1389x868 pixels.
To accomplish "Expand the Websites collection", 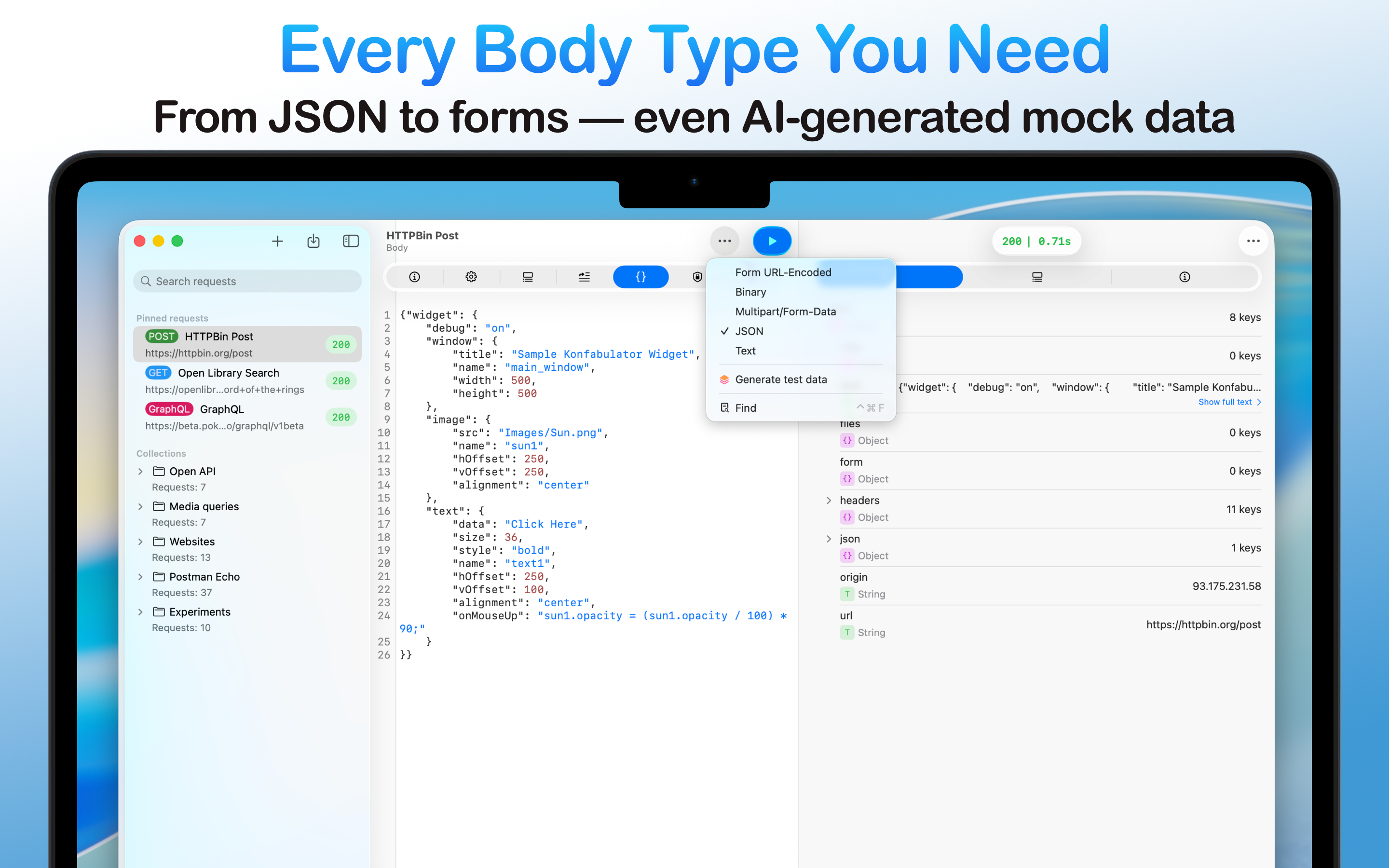I will coord(141,542).
